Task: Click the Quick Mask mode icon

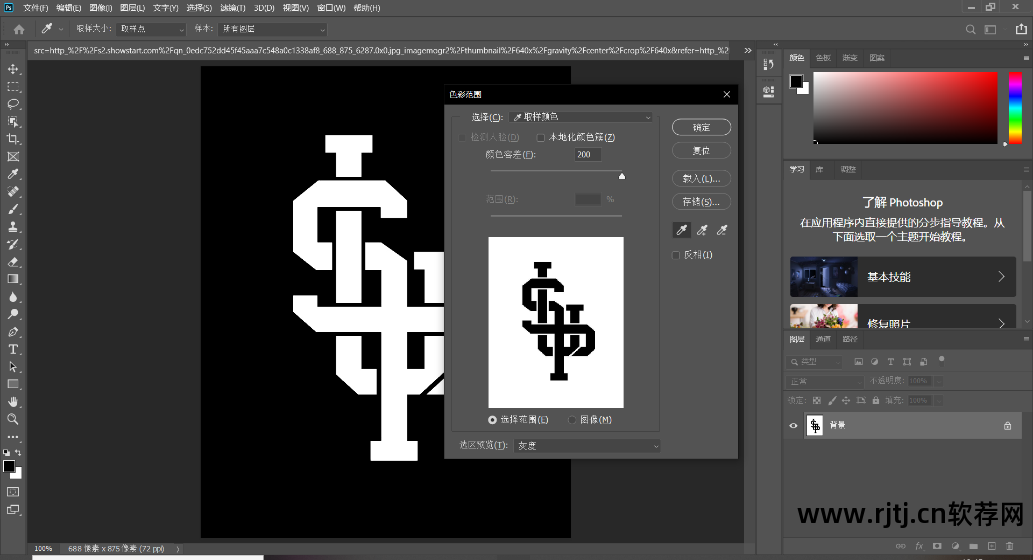Action: click(13, 492)
